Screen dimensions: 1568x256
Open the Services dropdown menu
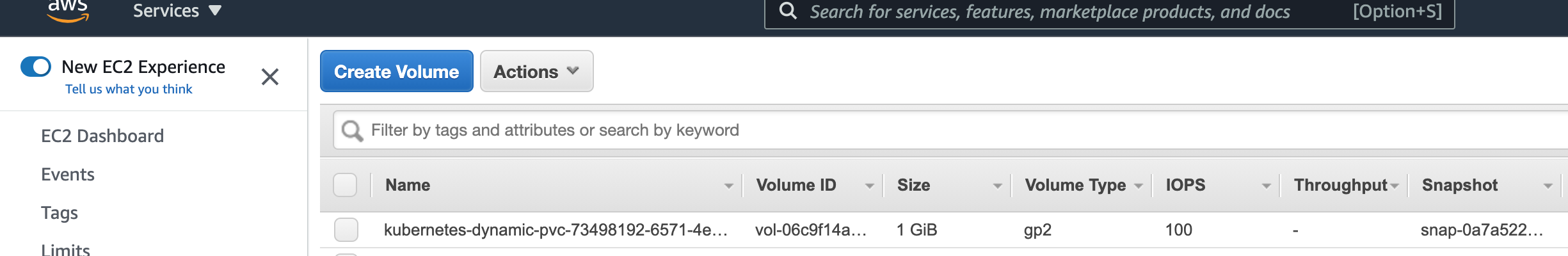click(x=177, y=11)
